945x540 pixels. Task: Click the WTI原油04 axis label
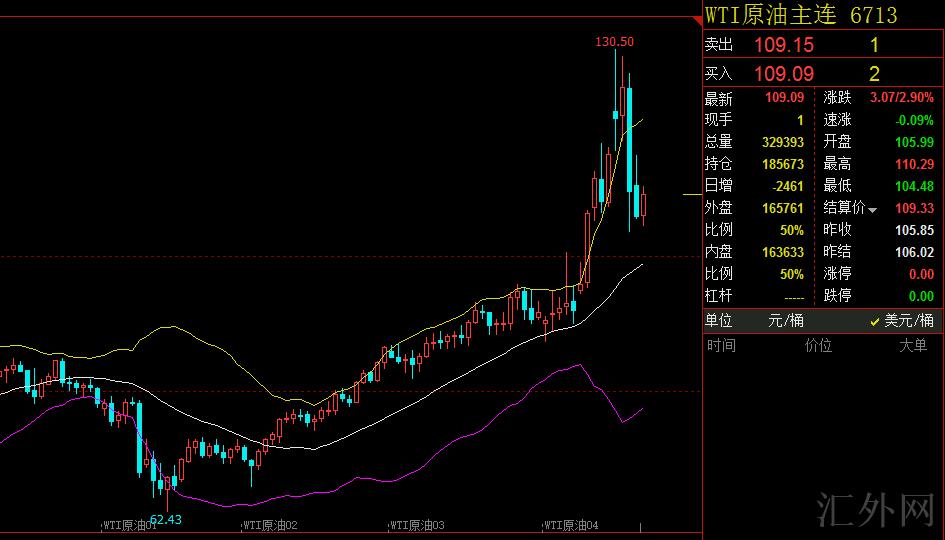pyautogui.click(x=571, y=526)
